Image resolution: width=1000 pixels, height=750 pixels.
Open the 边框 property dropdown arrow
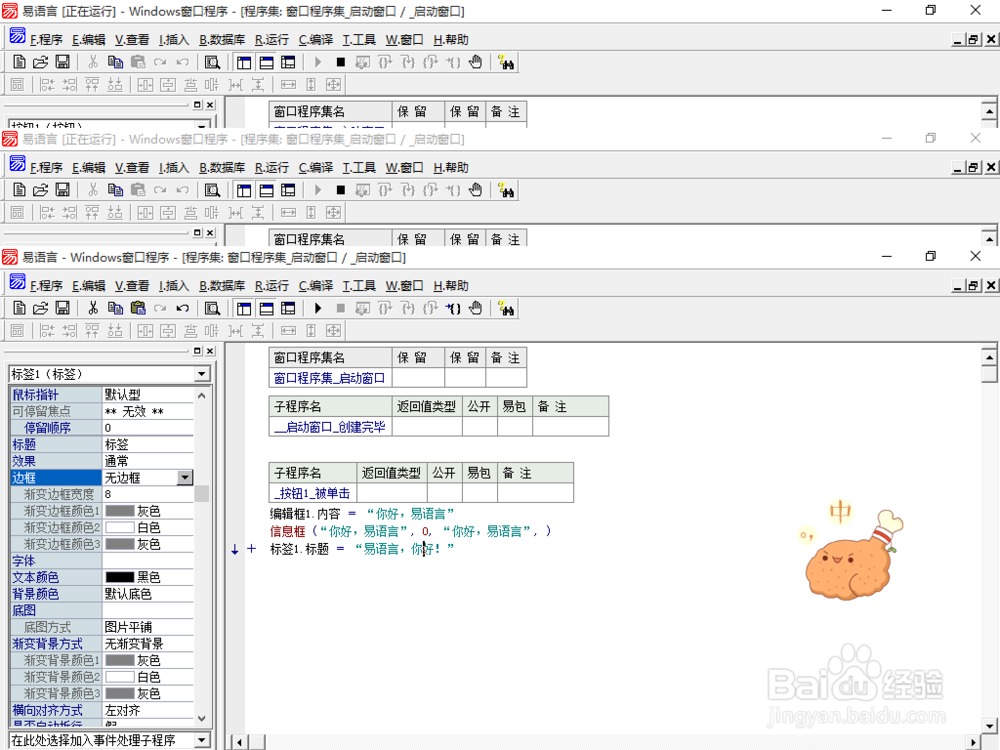pyautogui.click(x=185, y=478)
